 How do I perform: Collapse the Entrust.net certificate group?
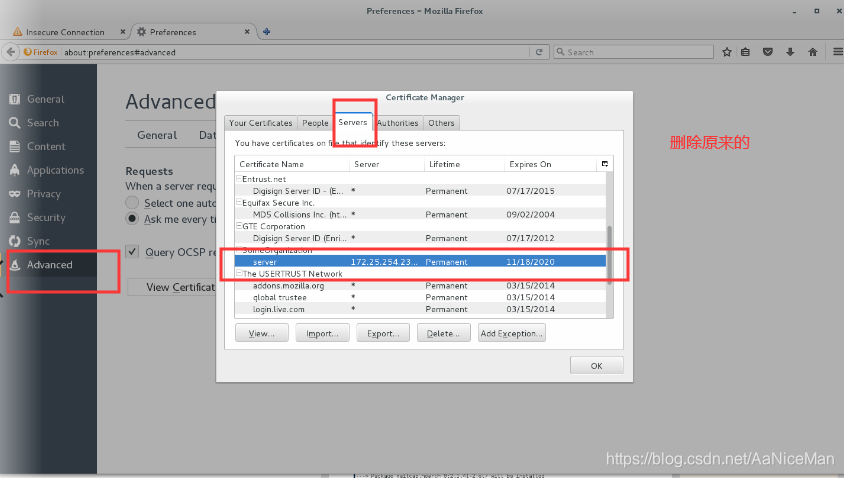point(239,178)
